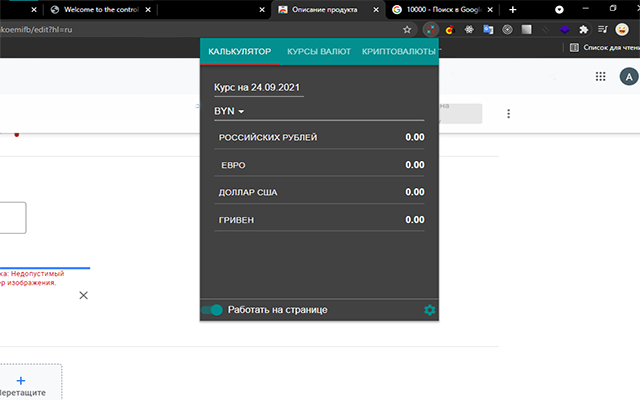
Task: Open a new browser tab
Action: [513, 9]
